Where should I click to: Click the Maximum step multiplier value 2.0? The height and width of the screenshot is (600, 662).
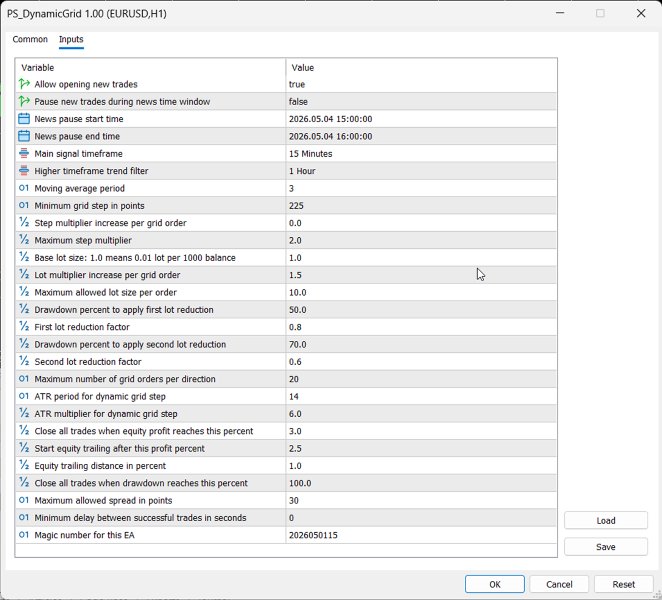tap(295, 240)
